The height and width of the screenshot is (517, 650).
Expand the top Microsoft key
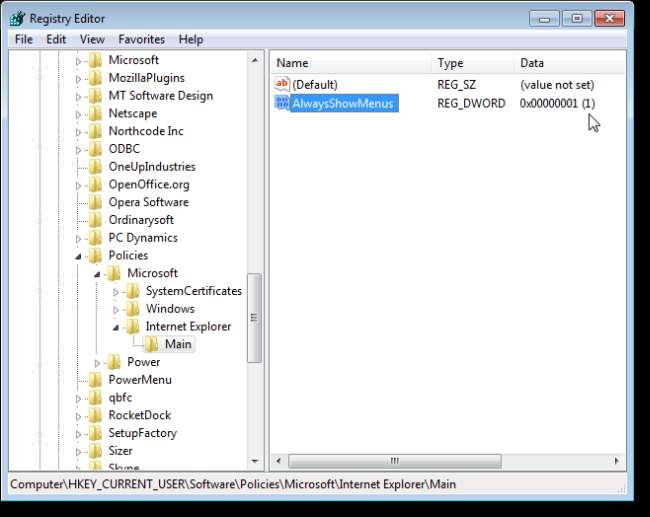click(78, 61)
